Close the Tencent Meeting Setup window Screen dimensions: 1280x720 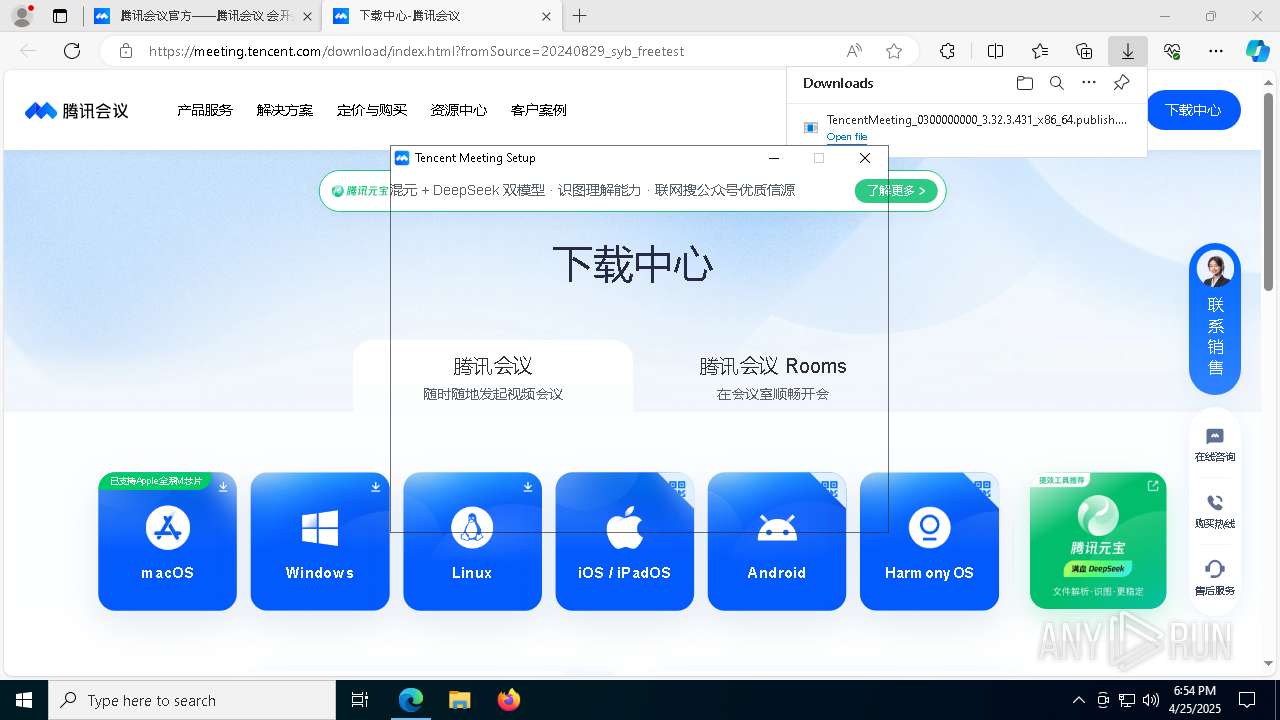[865, 158]
